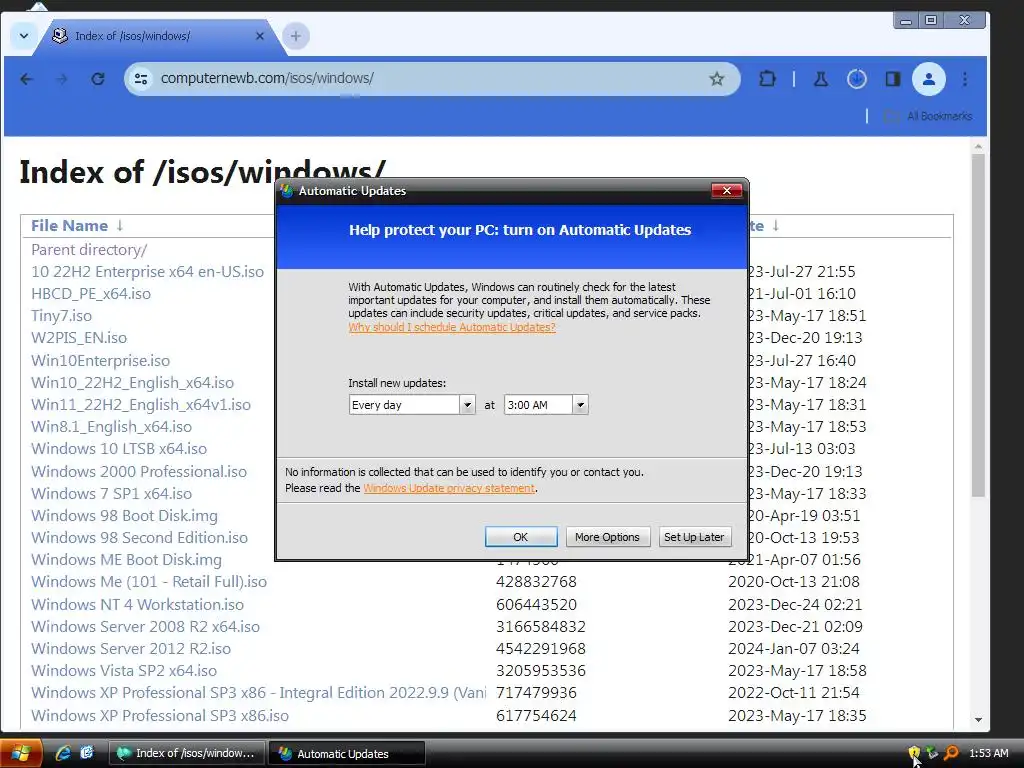Viewport: 1024px width, 768px height.
Task: Open the Every day frequency dropdown
Action: pyautogui.click(x=412, y=405)
